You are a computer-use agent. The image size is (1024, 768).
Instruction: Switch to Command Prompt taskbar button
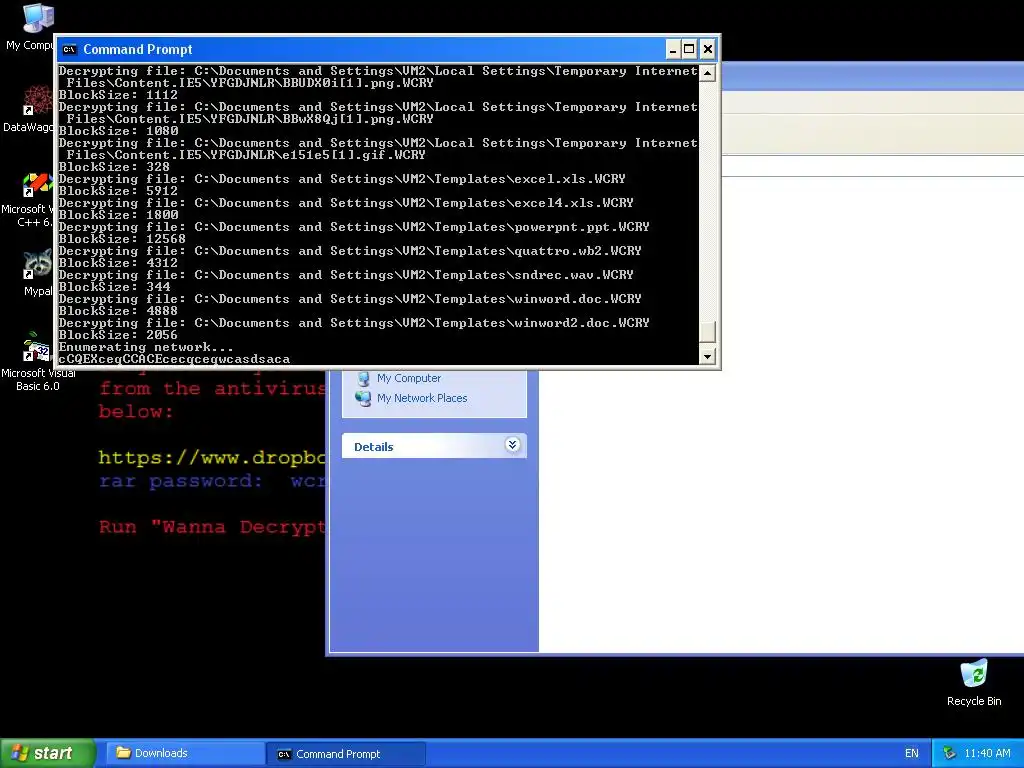(x=346, y=754)
